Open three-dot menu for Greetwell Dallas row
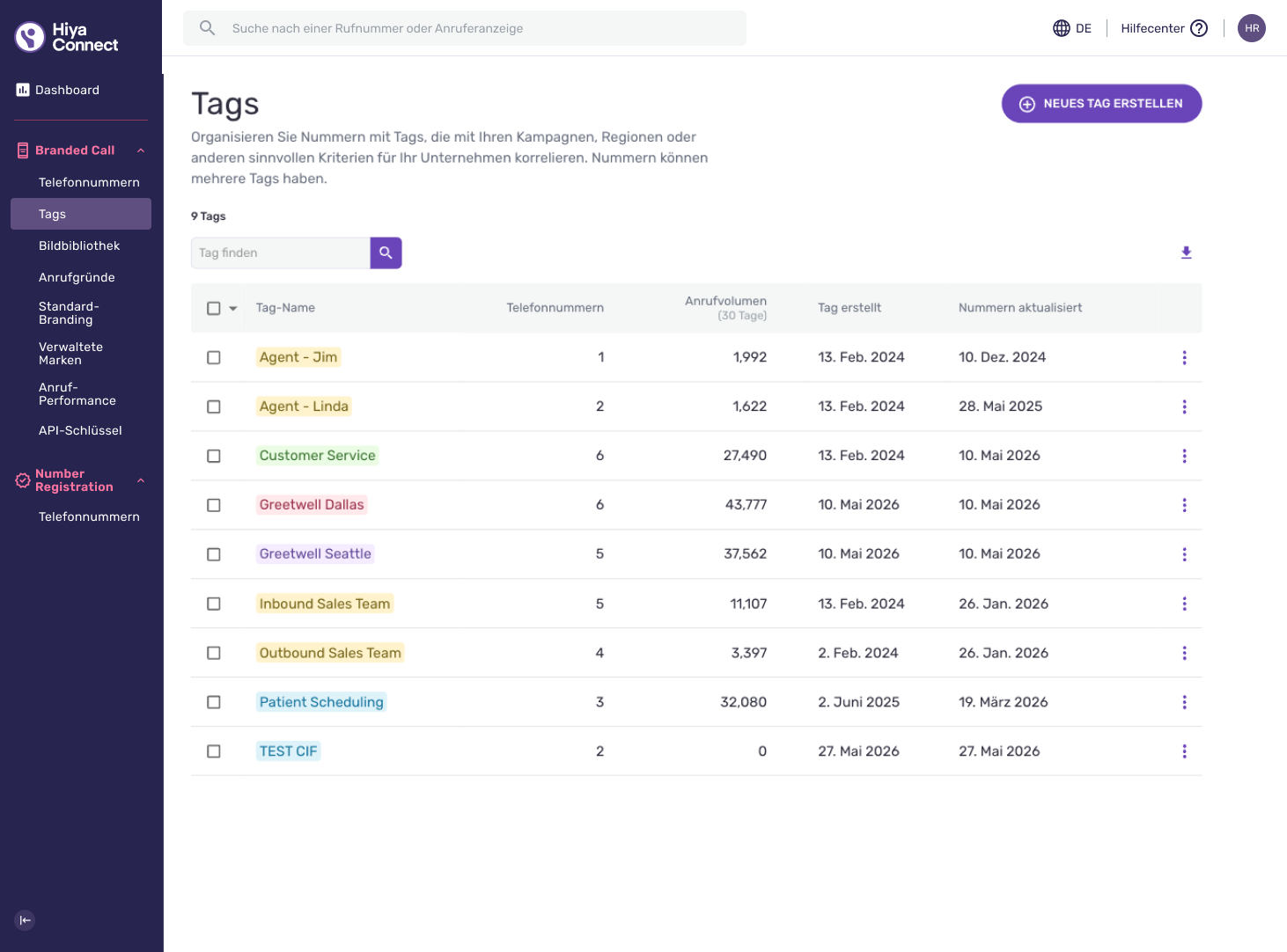Image resolution: width=1287 pixels, height=952 pixels. 1184,505
